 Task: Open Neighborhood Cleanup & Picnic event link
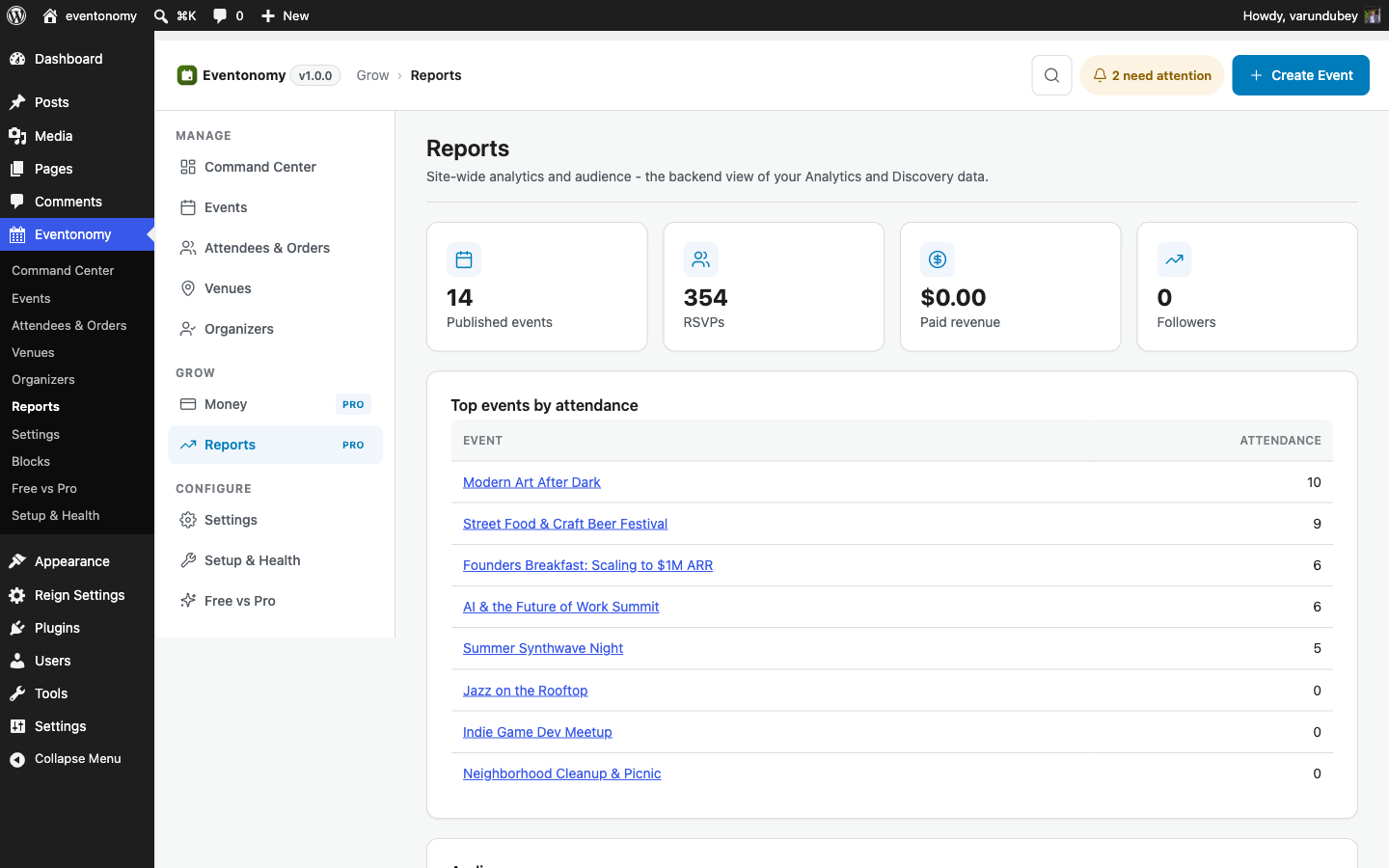pos(561,773)
